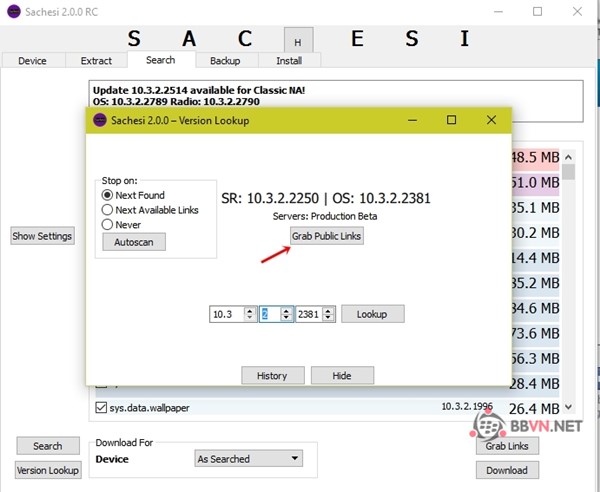This screenshot has height=492, width=600.
Task: Switch to the Extract tab
Action: point(96,61)
